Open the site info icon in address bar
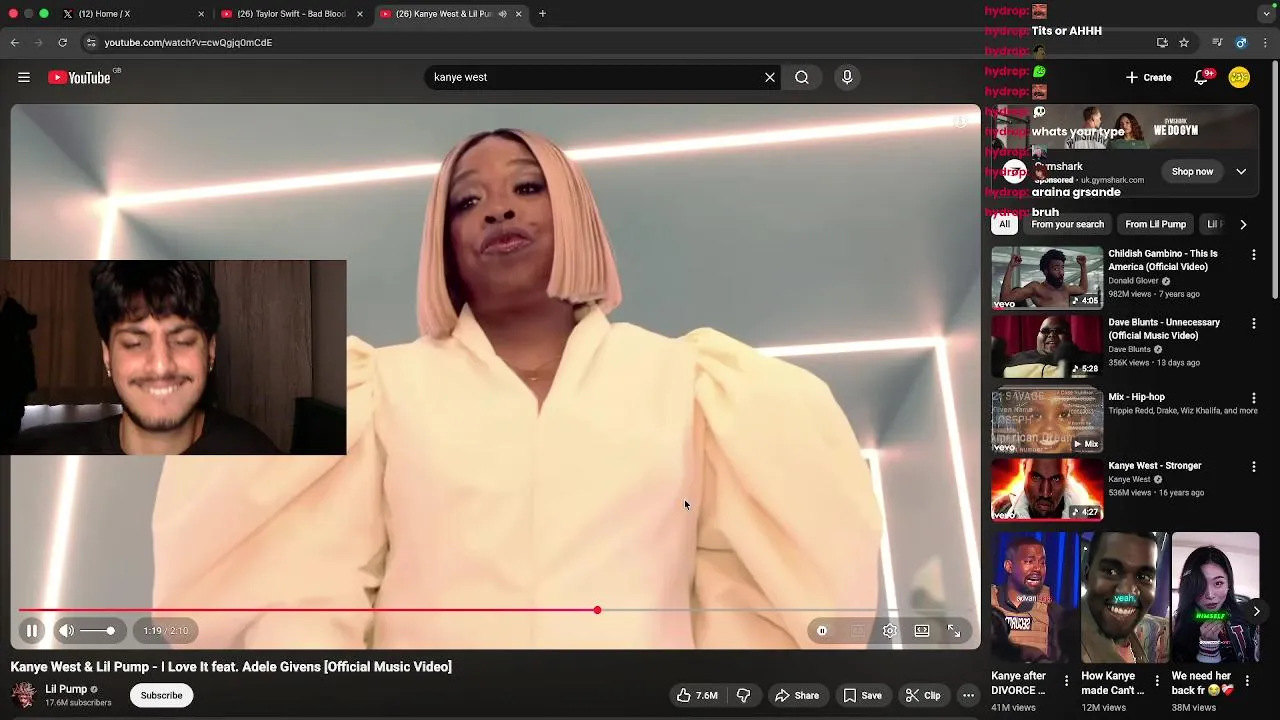Image resolution: width=1280 pixels, height=720 pixels. pos(91,43)
